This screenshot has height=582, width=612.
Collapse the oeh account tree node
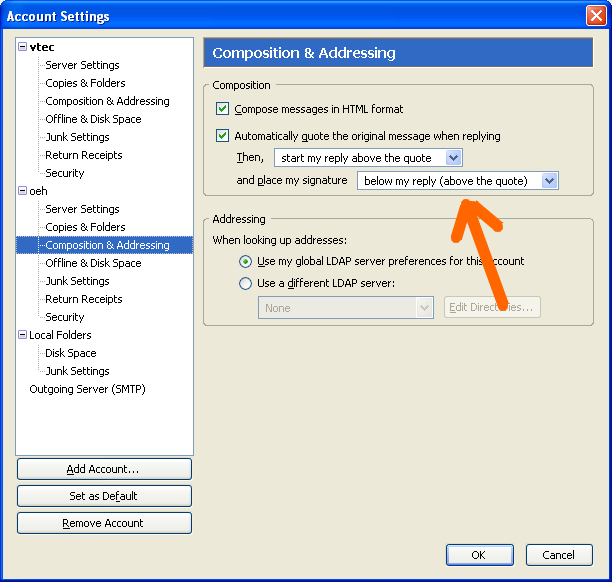click(x=23, y=191)
